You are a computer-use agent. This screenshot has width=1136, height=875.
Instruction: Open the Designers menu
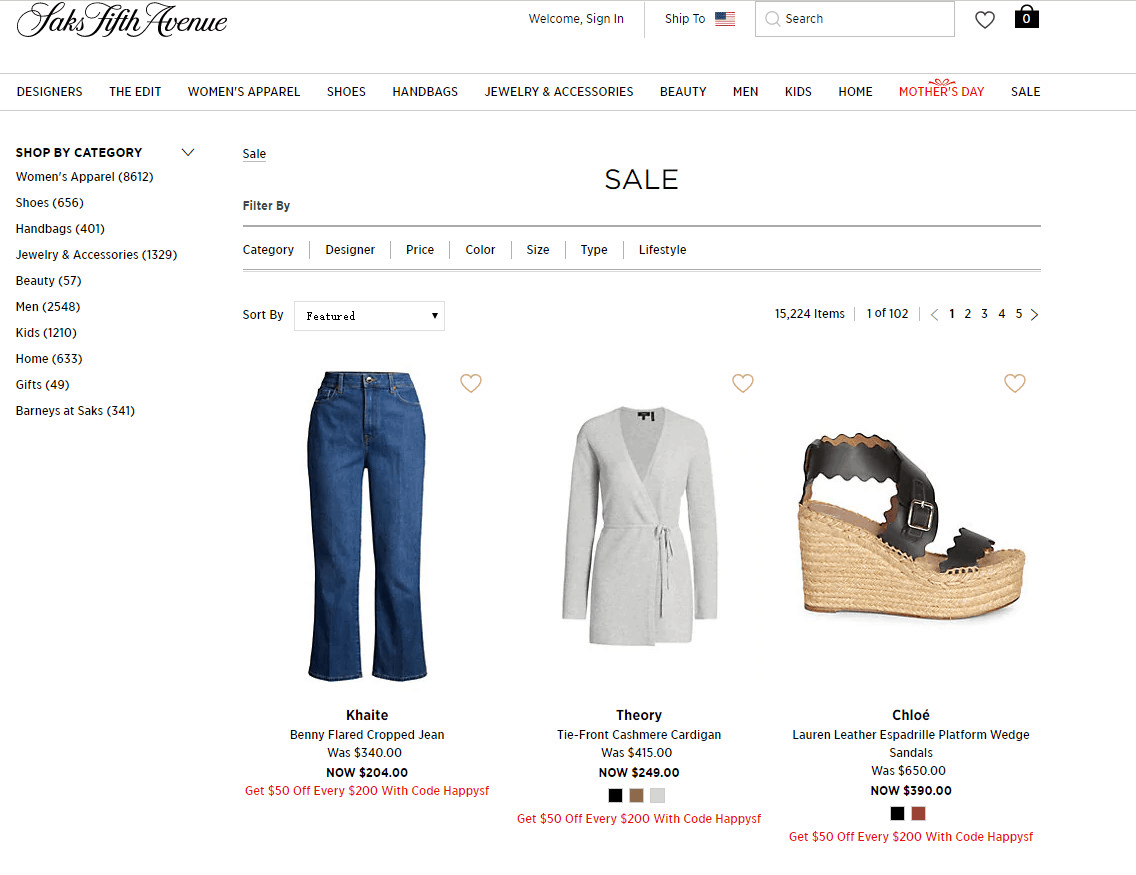(x=49, y=92)
